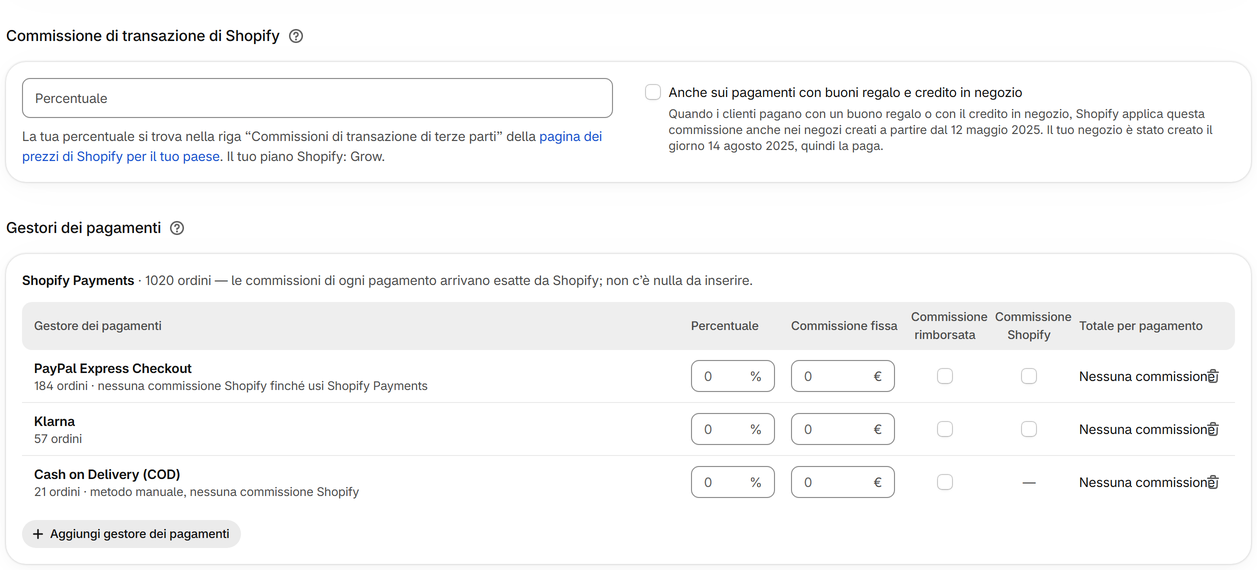Delete the Klarna row
The height and width of the screenshot is (570, 1257).
click(x=1213, y=429)
